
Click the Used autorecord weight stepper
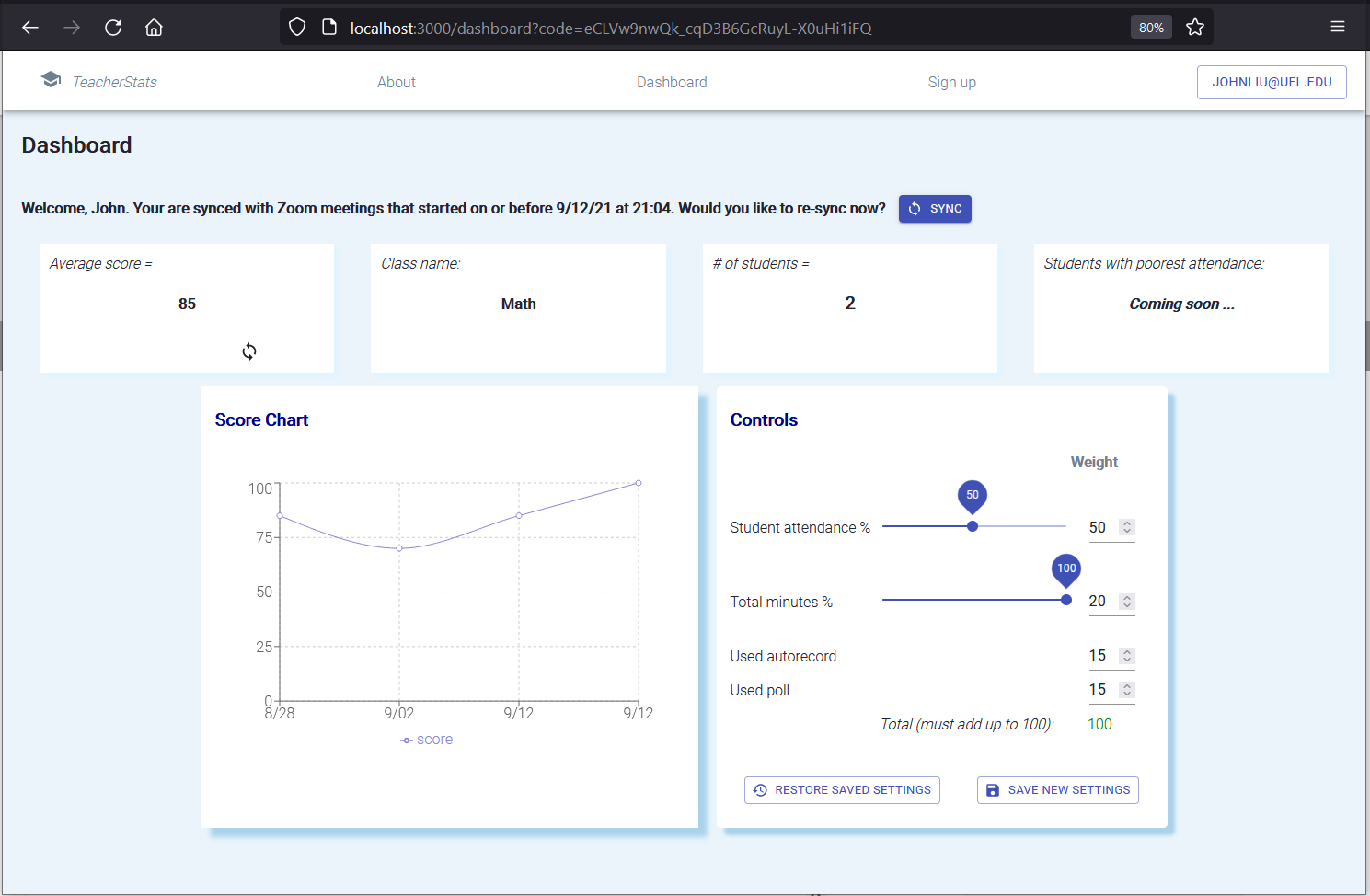pyautogui.click(x=1127, y=656)
